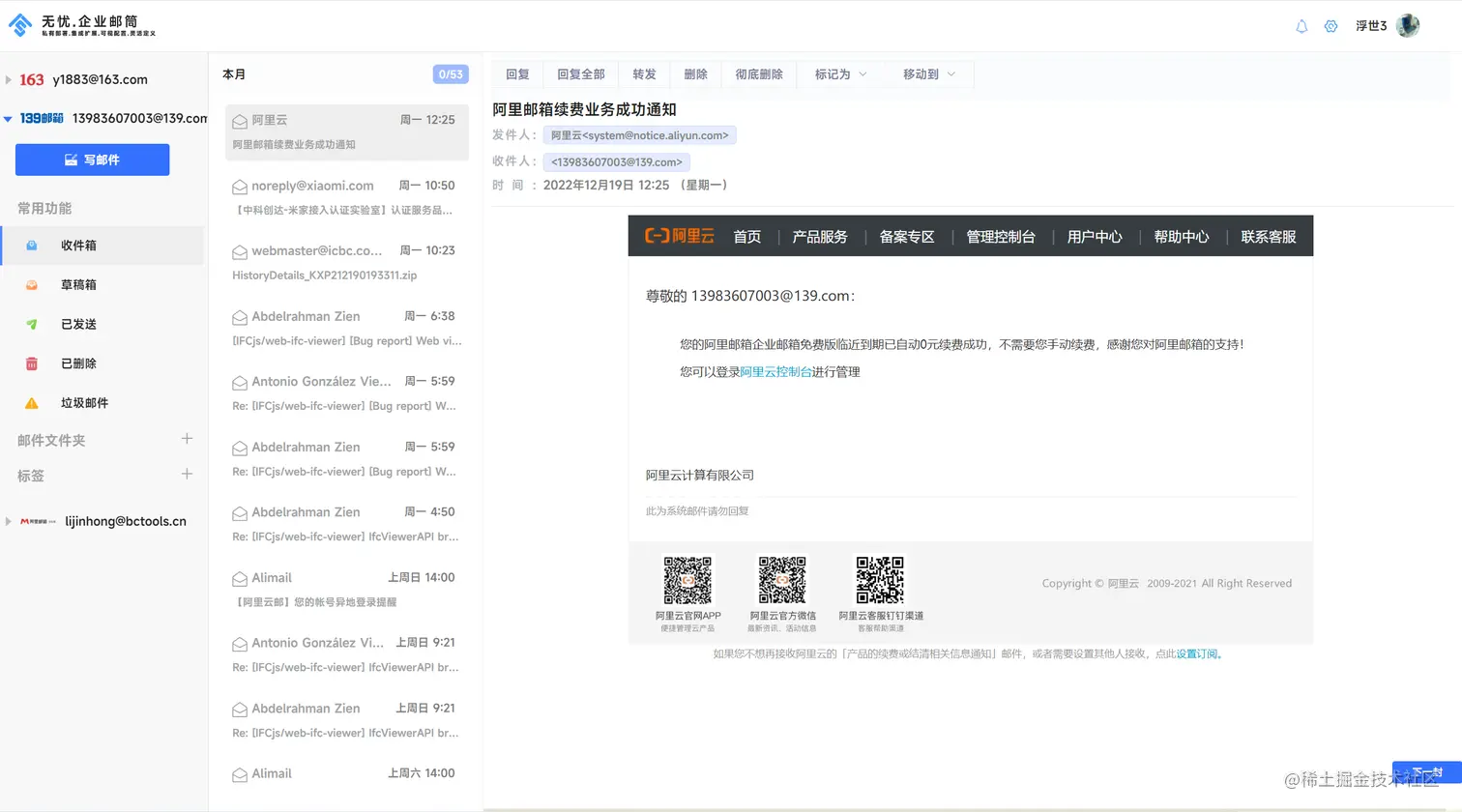Click recipient tag <13983607003@139.com>

pos(617,162)
